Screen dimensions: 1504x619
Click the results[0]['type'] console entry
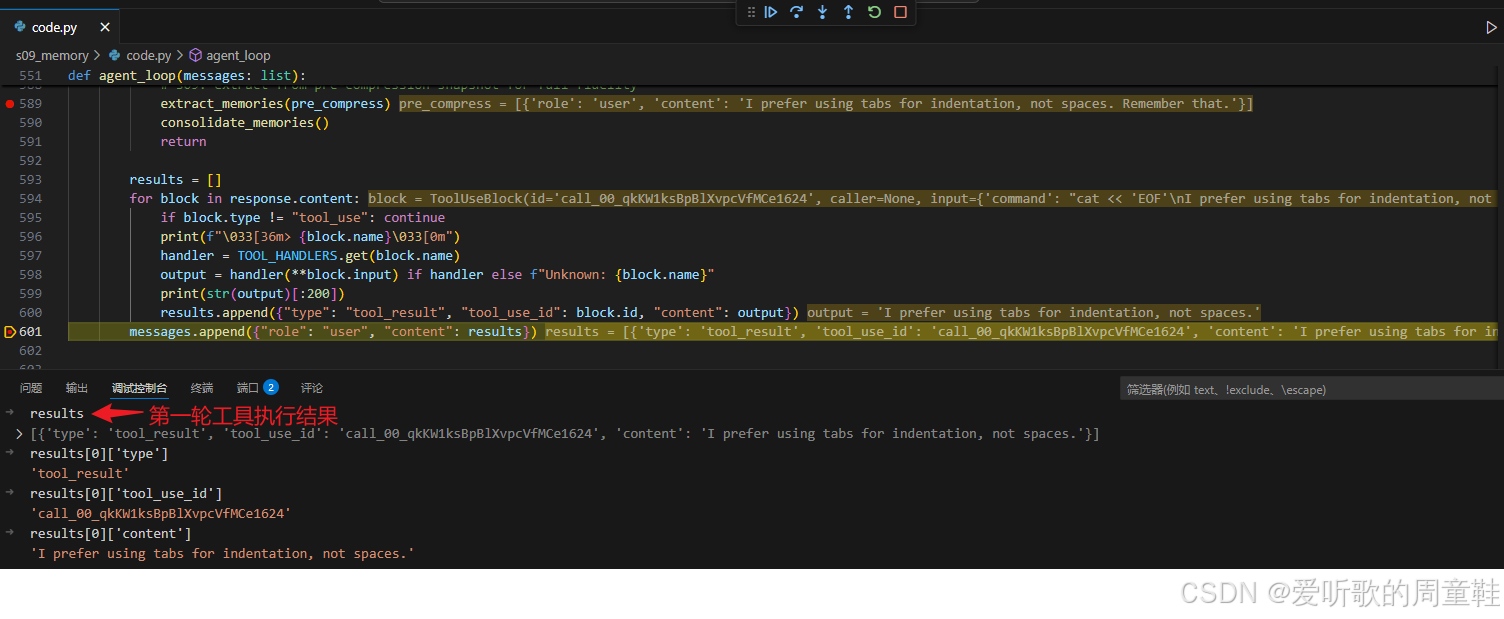(x=99, y=453)
